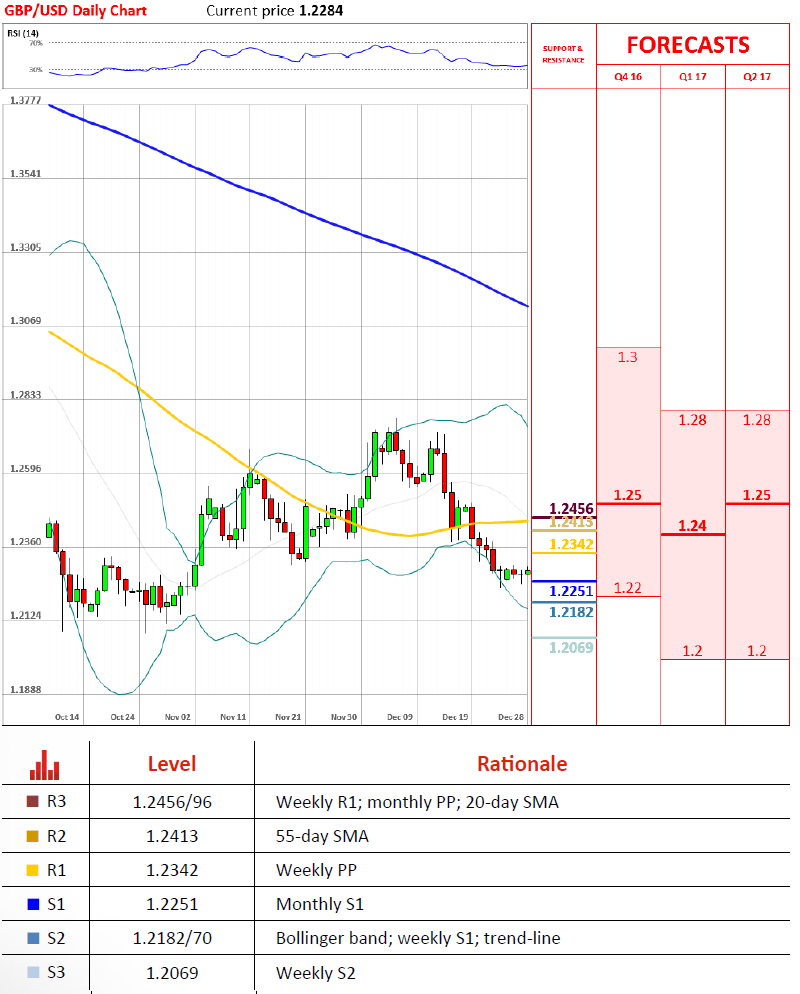The height and width of the screenshot is (994, 800).
Task: Select the S2 steel blue color swatch
Action: click(x=34, y=938)
